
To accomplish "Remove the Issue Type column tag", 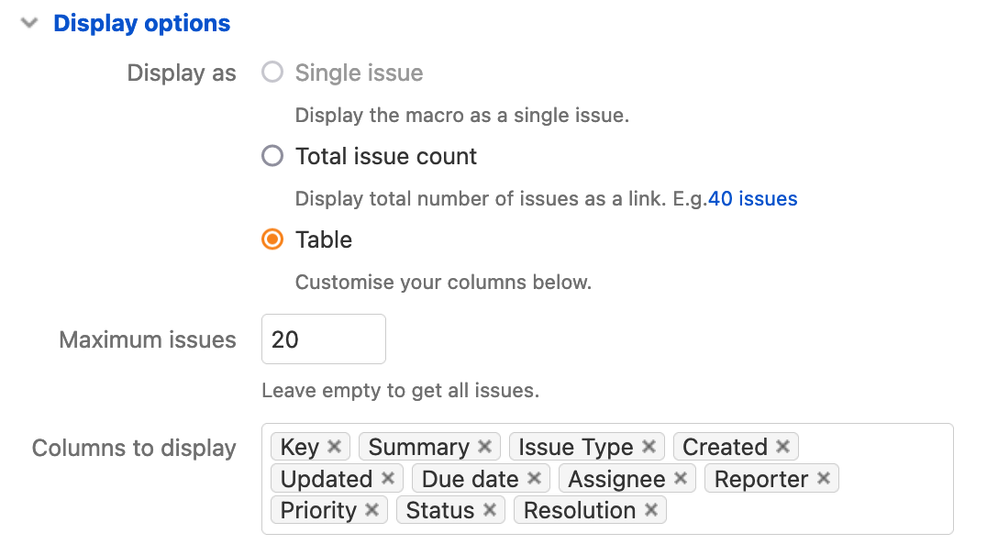I will click(649, 447).
